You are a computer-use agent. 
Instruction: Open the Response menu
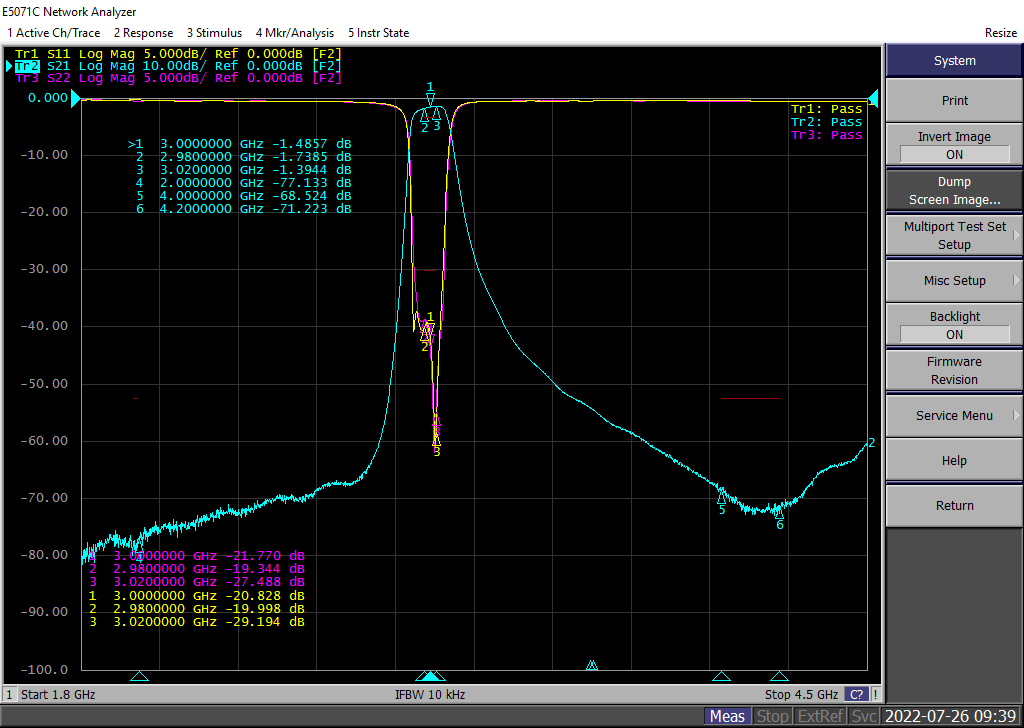point(142,33)
